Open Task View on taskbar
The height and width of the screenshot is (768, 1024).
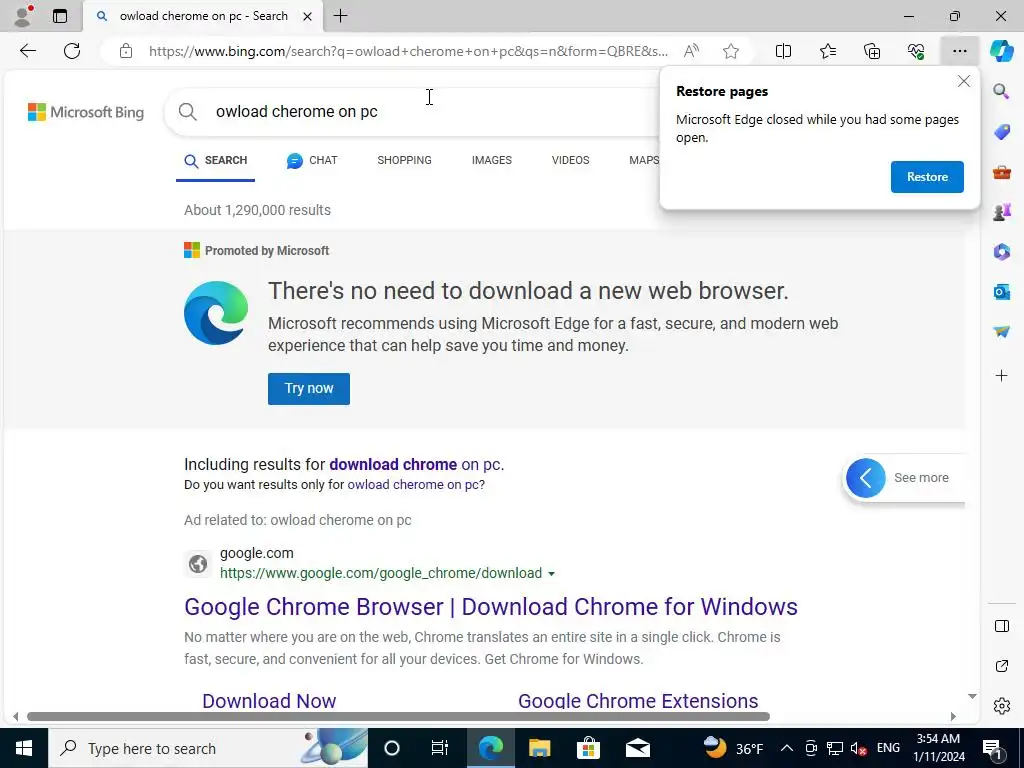click(440, 748)
